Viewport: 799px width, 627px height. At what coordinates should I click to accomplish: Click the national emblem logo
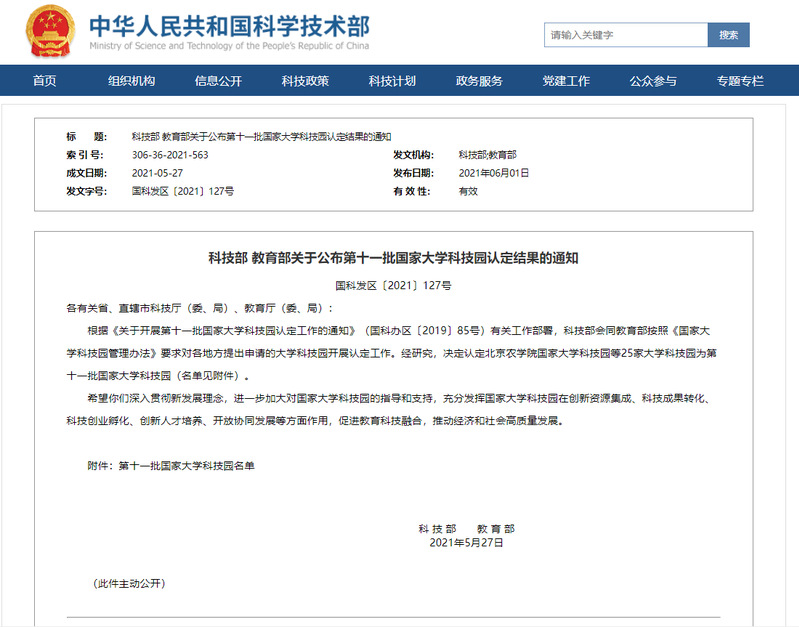click(48, 31)
